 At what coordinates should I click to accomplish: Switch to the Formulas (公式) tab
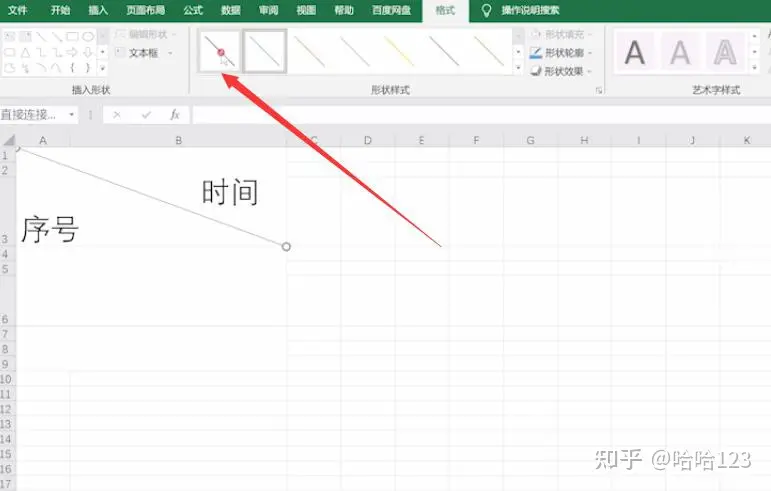coord(193,10)
